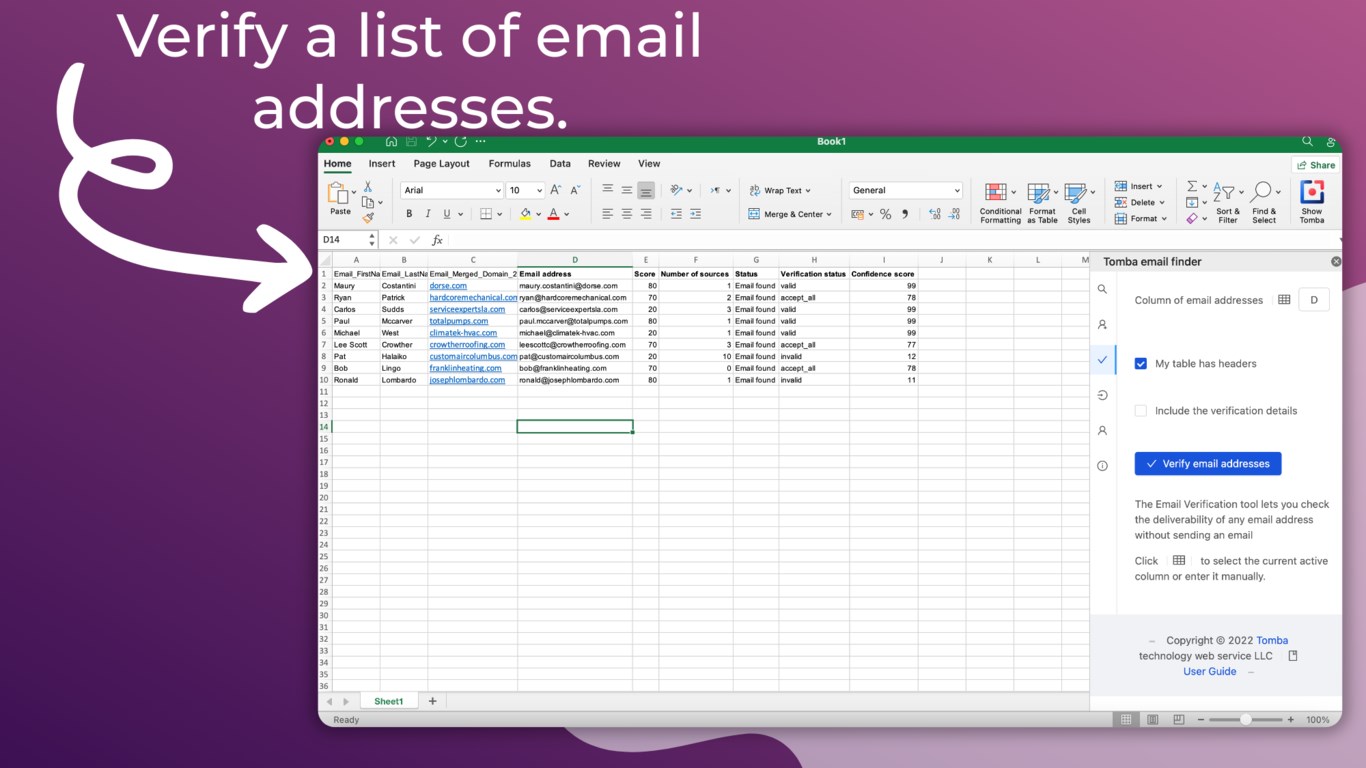Select cell maury.costantini@dorse.com
Viewport: 1366px width, 768px height.
575,286
